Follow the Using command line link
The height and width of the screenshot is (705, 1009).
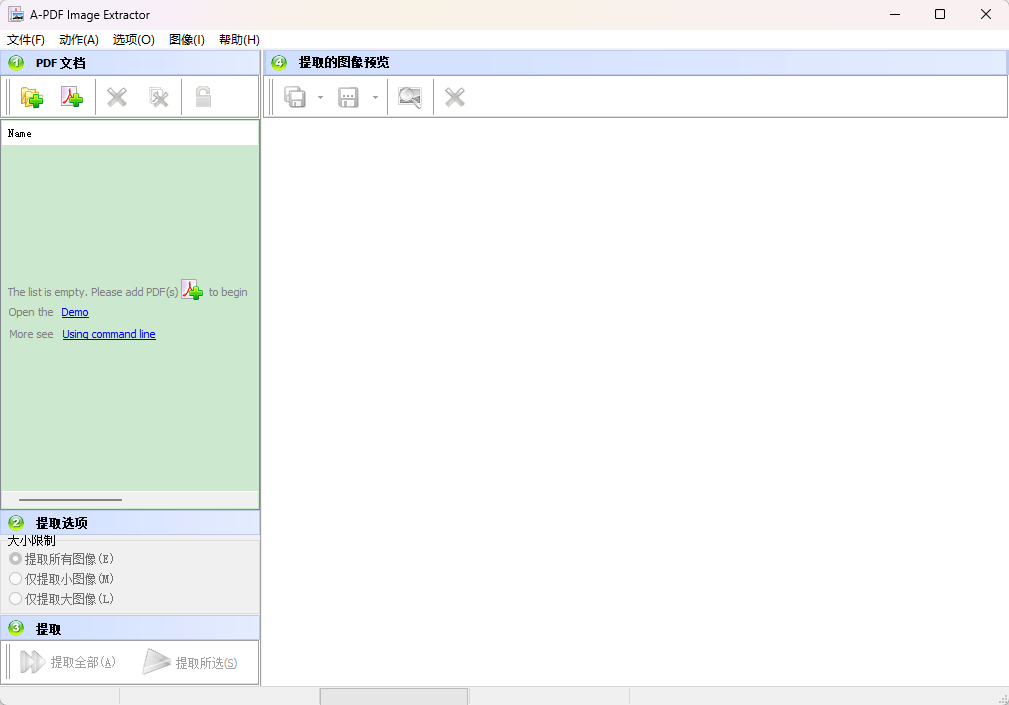click(x=109, y=334)
